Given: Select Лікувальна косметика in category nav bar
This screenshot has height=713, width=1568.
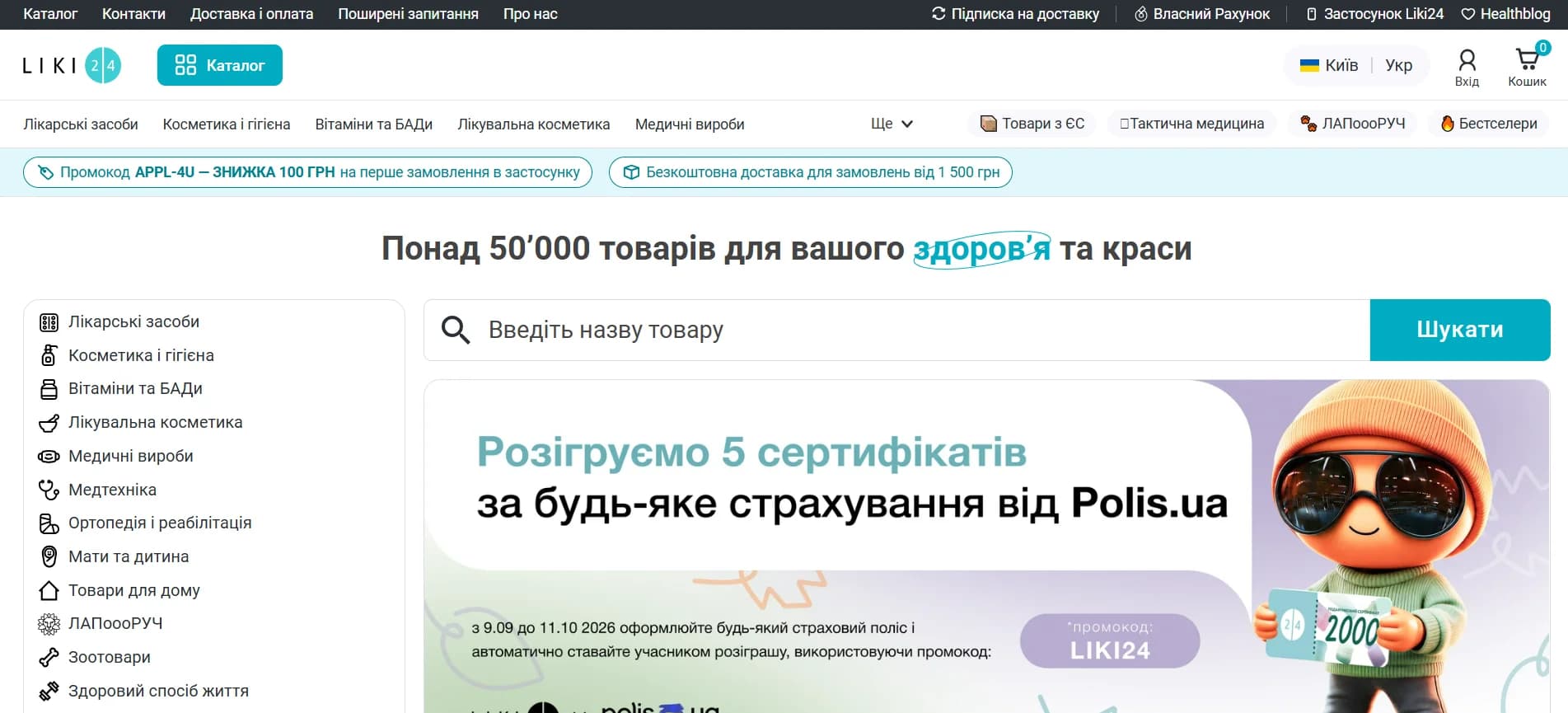Looking at the screenshot, I should pyautogui.click(x=534, y=124).
